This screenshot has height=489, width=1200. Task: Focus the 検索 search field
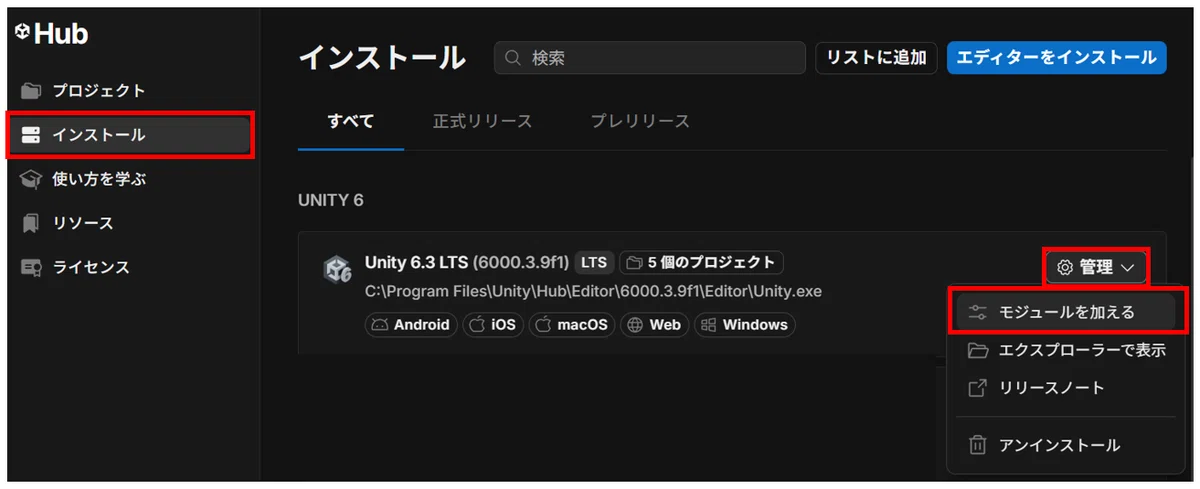point(650,58)
